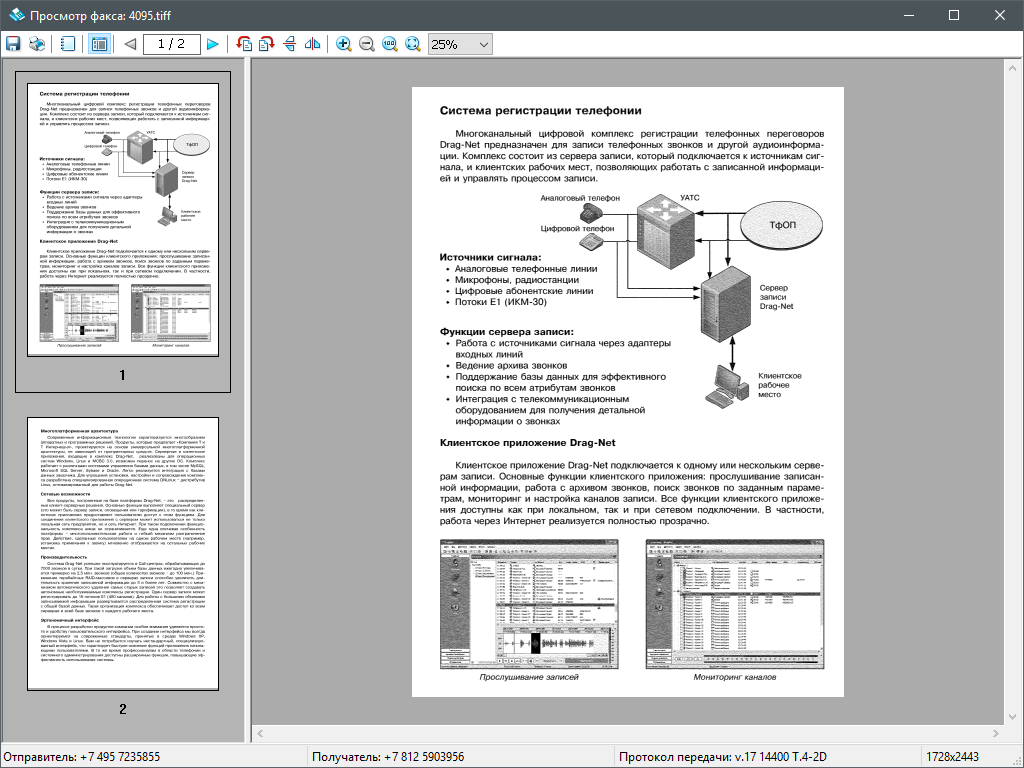Screen dimensions: 1024x768
Task: Flip the page vertically
Action: point(289,44)
